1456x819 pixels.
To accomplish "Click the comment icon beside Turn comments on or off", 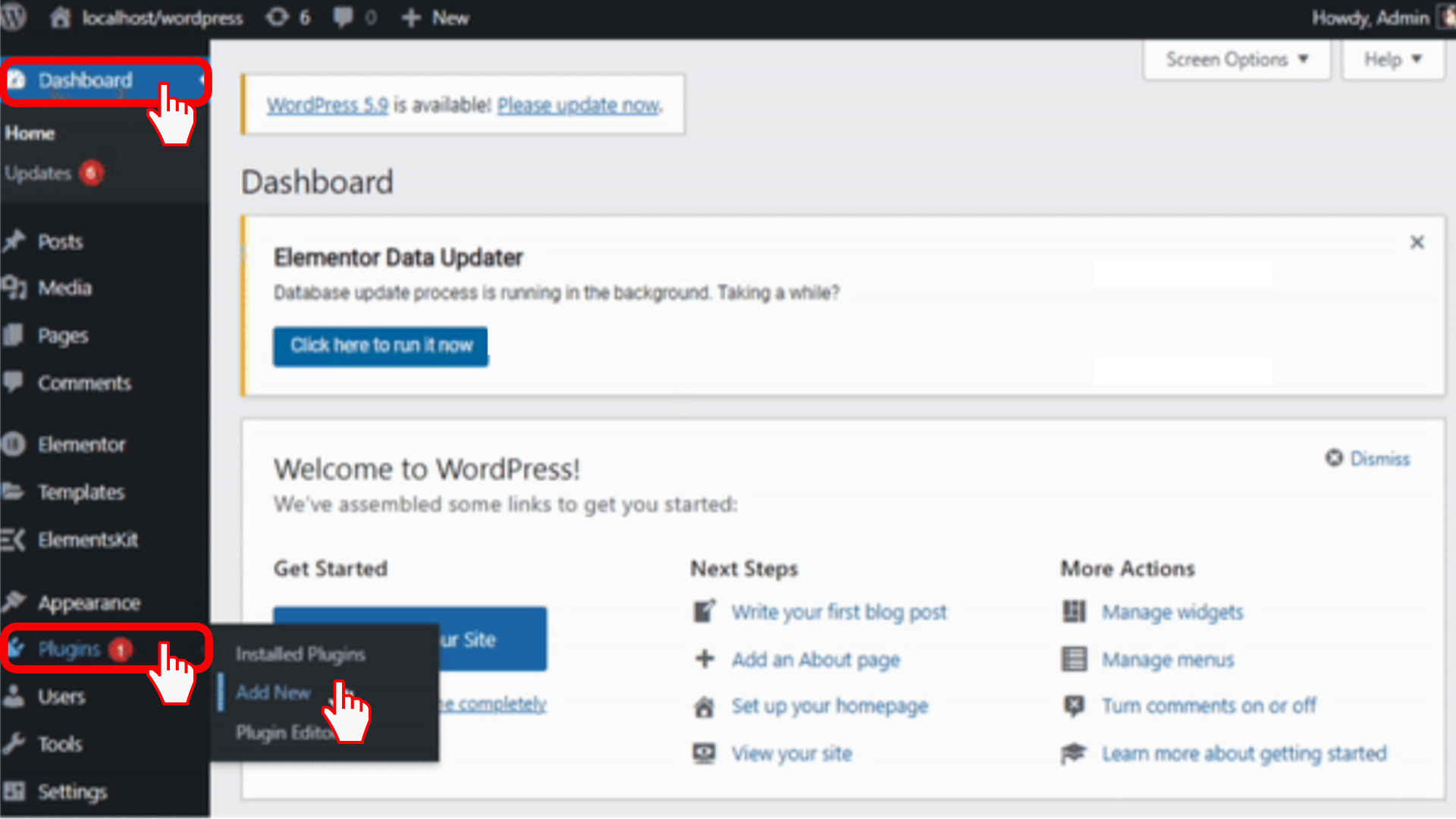I will (x=1074, y=706).
